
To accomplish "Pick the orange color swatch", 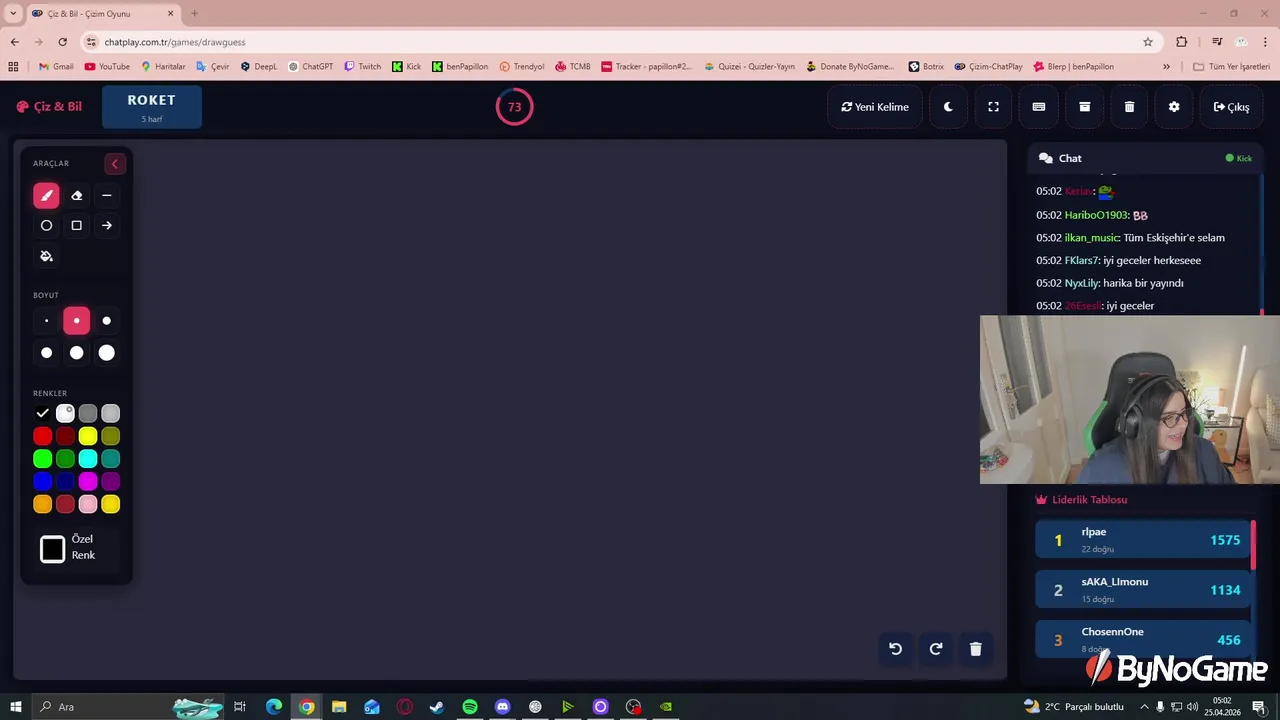I will point(42,505).
